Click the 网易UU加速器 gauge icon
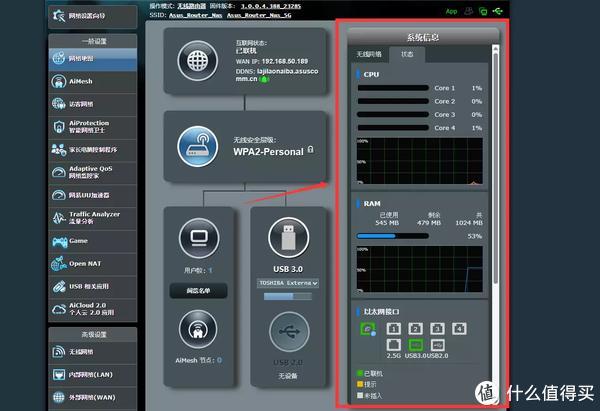This screenshot has width=600, height=411. [59, 195]
